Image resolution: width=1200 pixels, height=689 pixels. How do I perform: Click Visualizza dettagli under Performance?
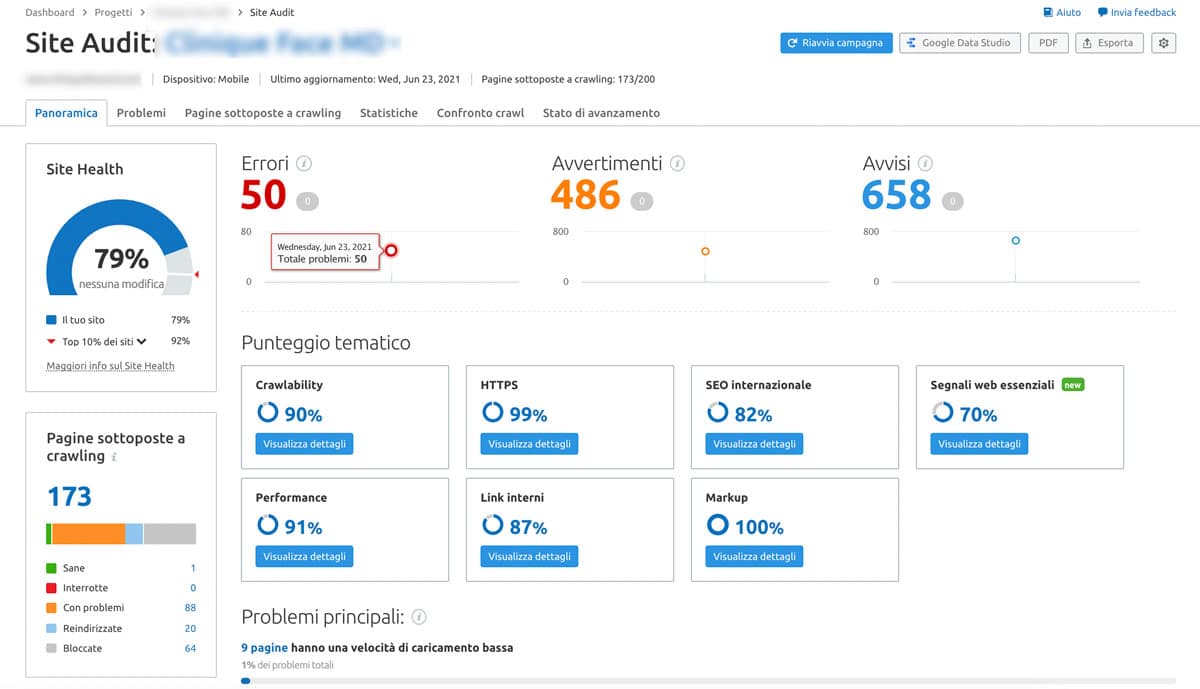click(x=305, y=556)
